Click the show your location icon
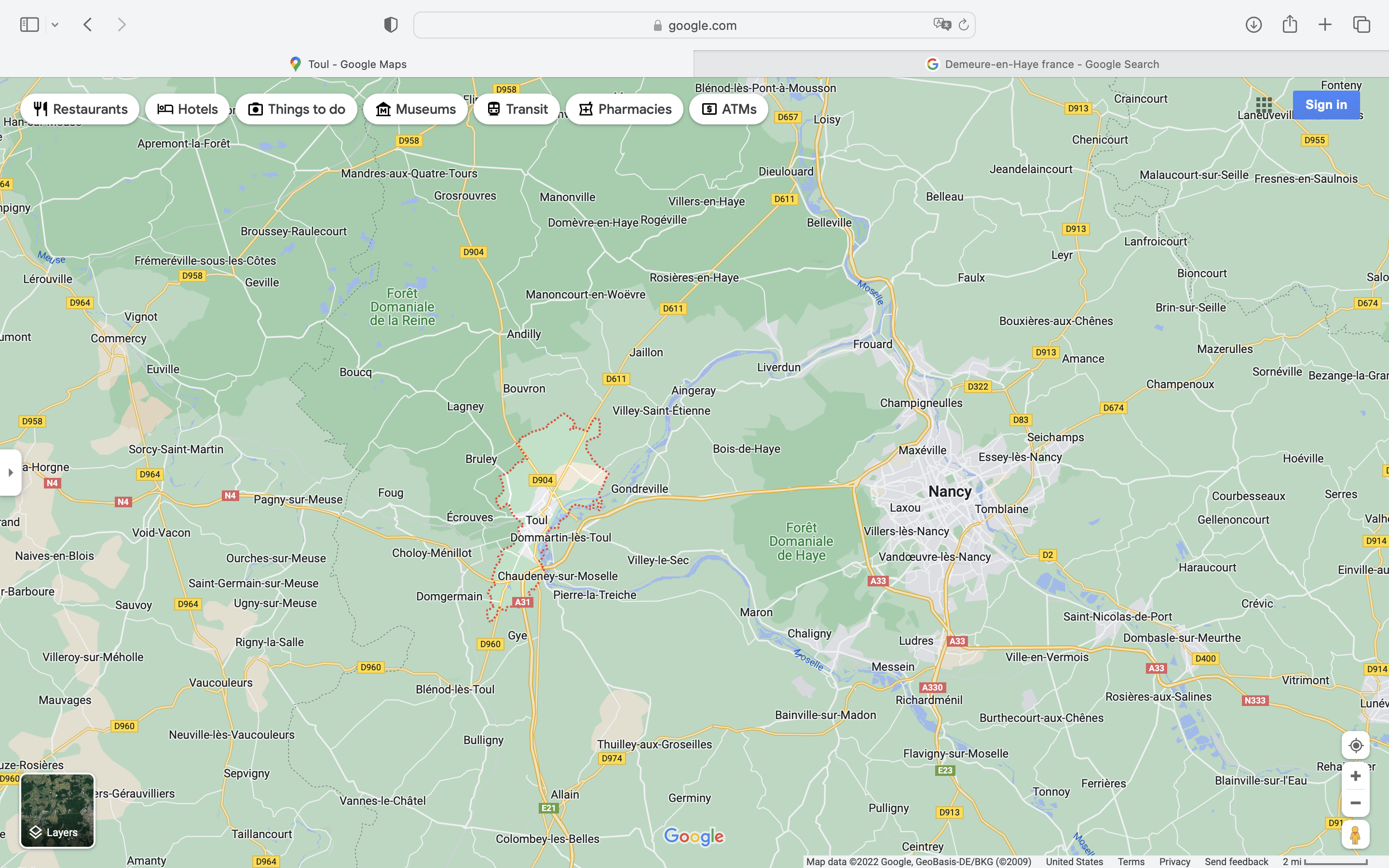This screenshot has width=1389, height=868. click(1355, 745)
